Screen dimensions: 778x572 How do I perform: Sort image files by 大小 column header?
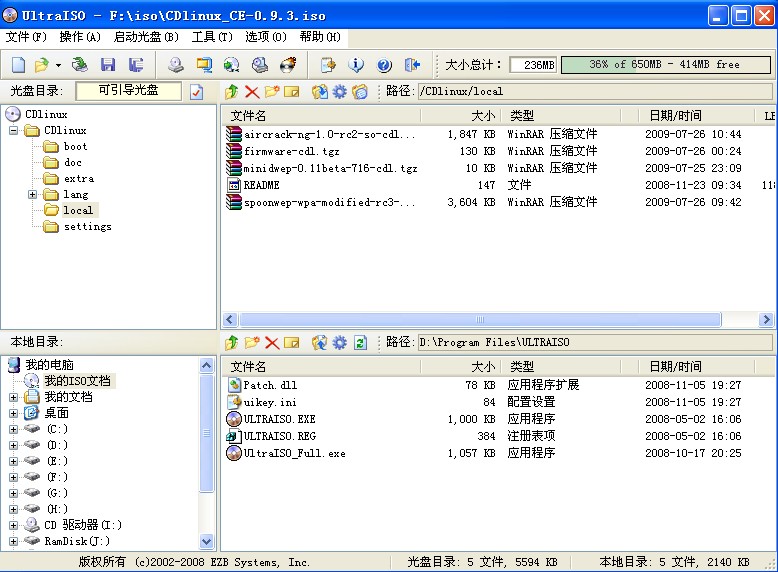coord(461,116)
